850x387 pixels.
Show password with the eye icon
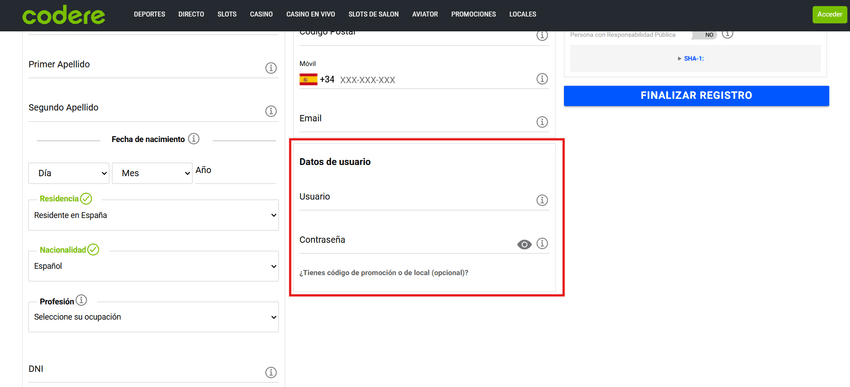coord(524,244)
